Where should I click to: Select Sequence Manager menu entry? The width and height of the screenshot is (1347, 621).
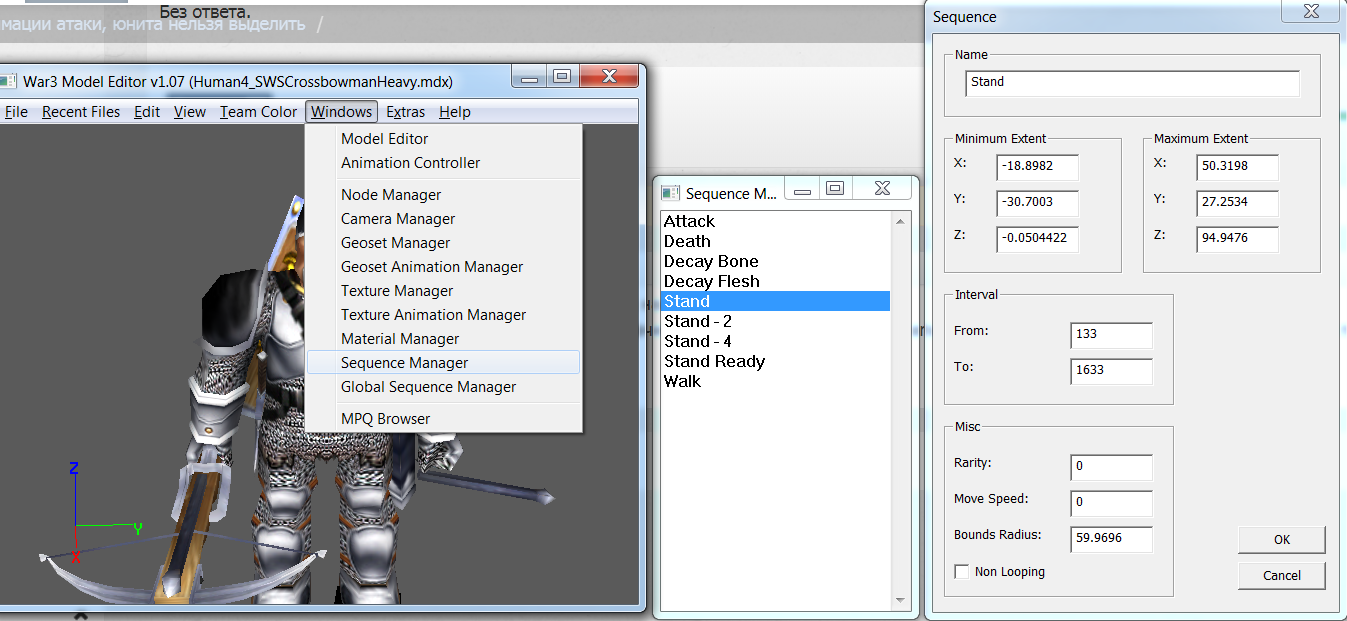click(x=444, y=363)
